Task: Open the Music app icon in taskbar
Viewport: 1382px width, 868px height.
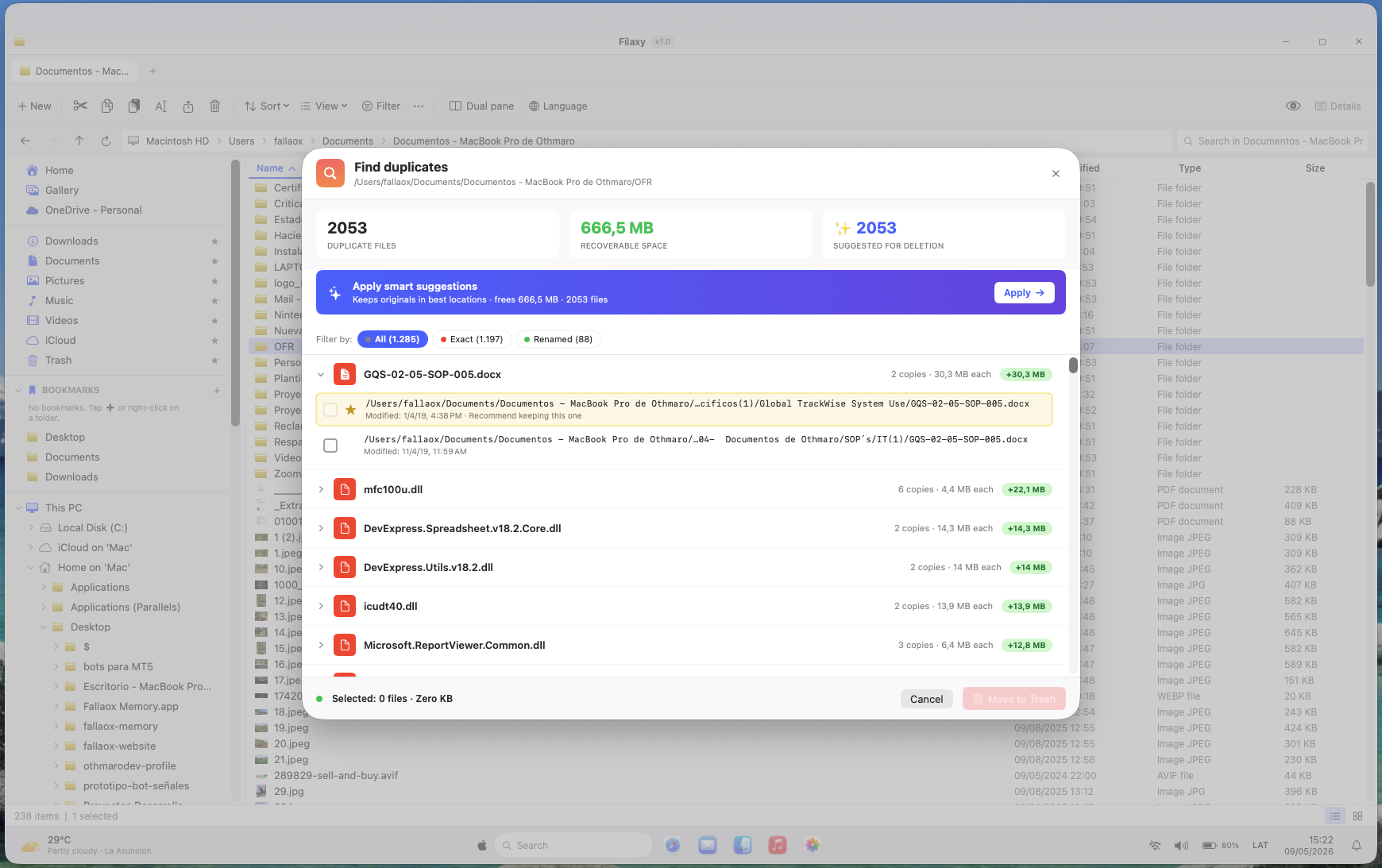Action: tap(778, 845)
